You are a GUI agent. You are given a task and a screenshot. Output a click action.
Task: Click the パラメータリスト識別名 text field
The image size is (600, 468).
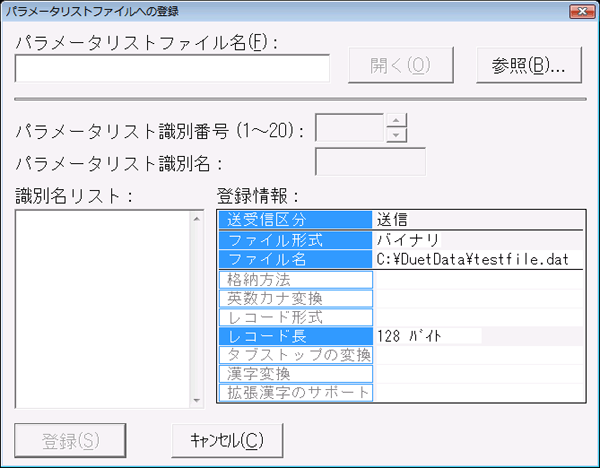pos(370,161)
